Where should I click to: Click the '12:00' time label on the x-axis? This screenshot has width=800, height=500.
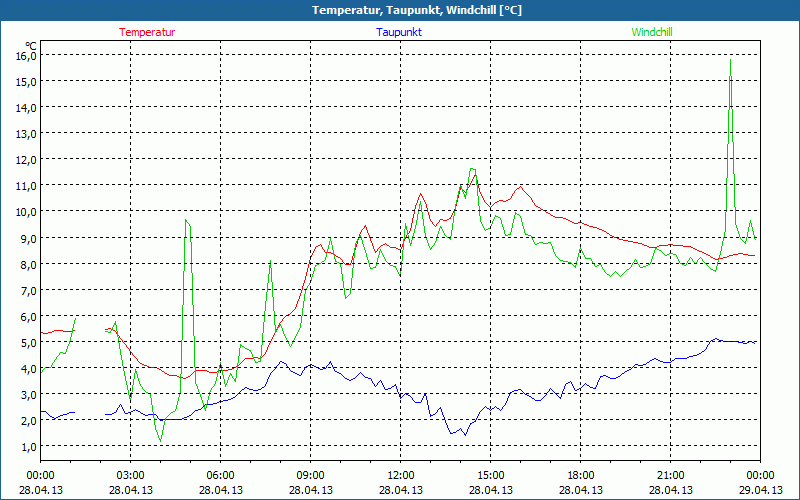[x=401, y=476]
